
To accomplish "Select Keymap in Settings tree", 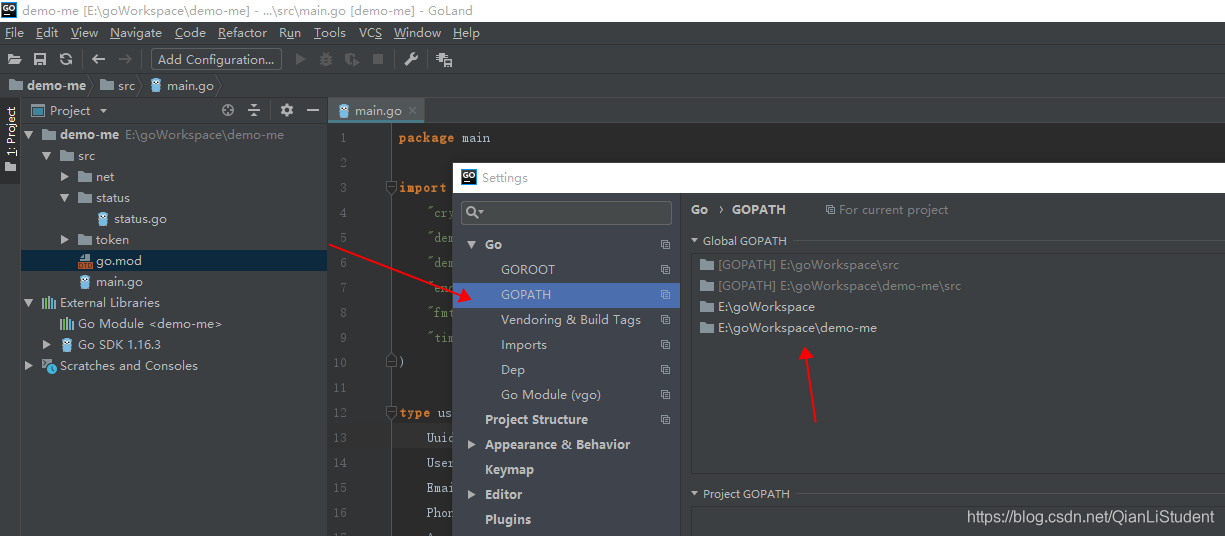I will pos(509,470).
